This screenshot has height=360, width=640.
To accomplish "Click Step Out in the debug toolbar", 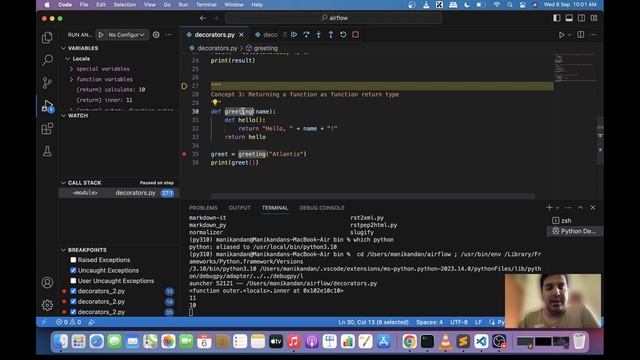I will pos(331,35).
